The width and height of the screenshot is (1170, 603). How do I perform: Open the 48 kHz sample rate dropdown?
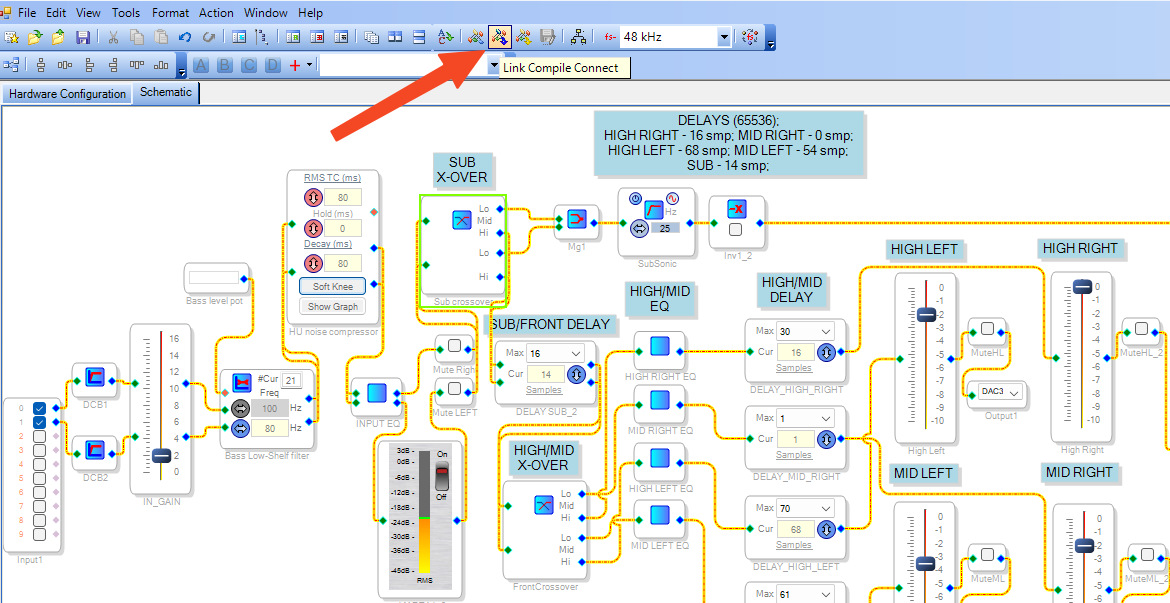point(722,37)
